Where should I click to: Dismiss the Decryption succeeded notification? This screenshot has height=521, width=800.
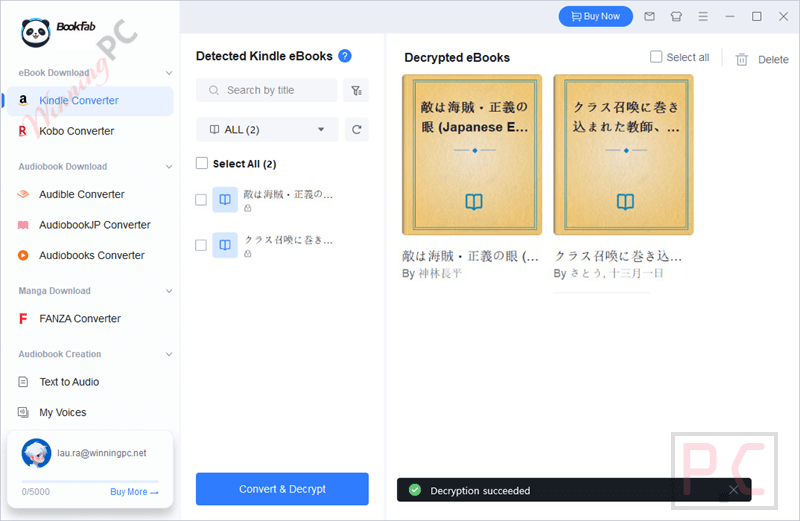(x=733, y=490)
